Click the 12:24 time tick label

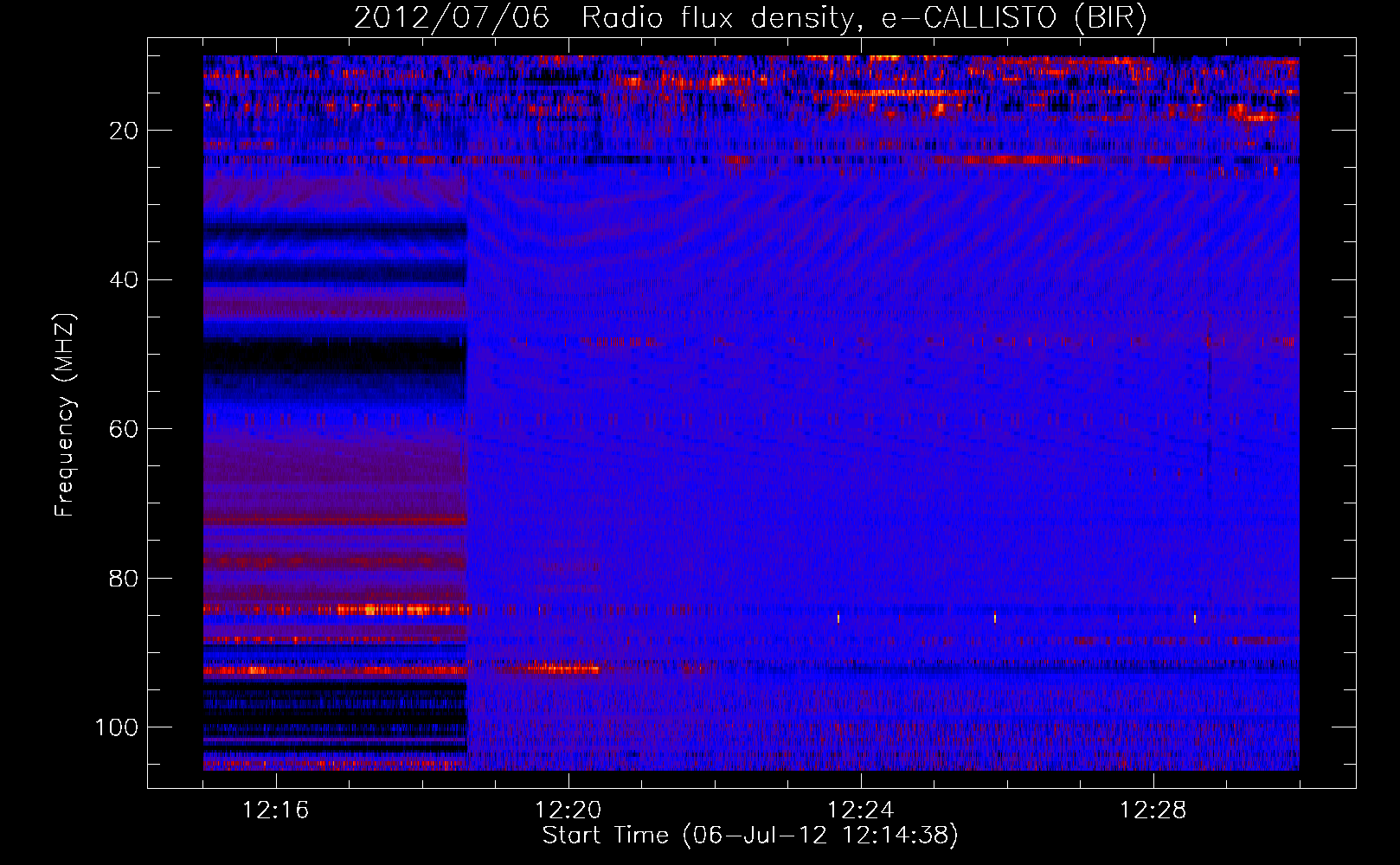coord(860,811)
